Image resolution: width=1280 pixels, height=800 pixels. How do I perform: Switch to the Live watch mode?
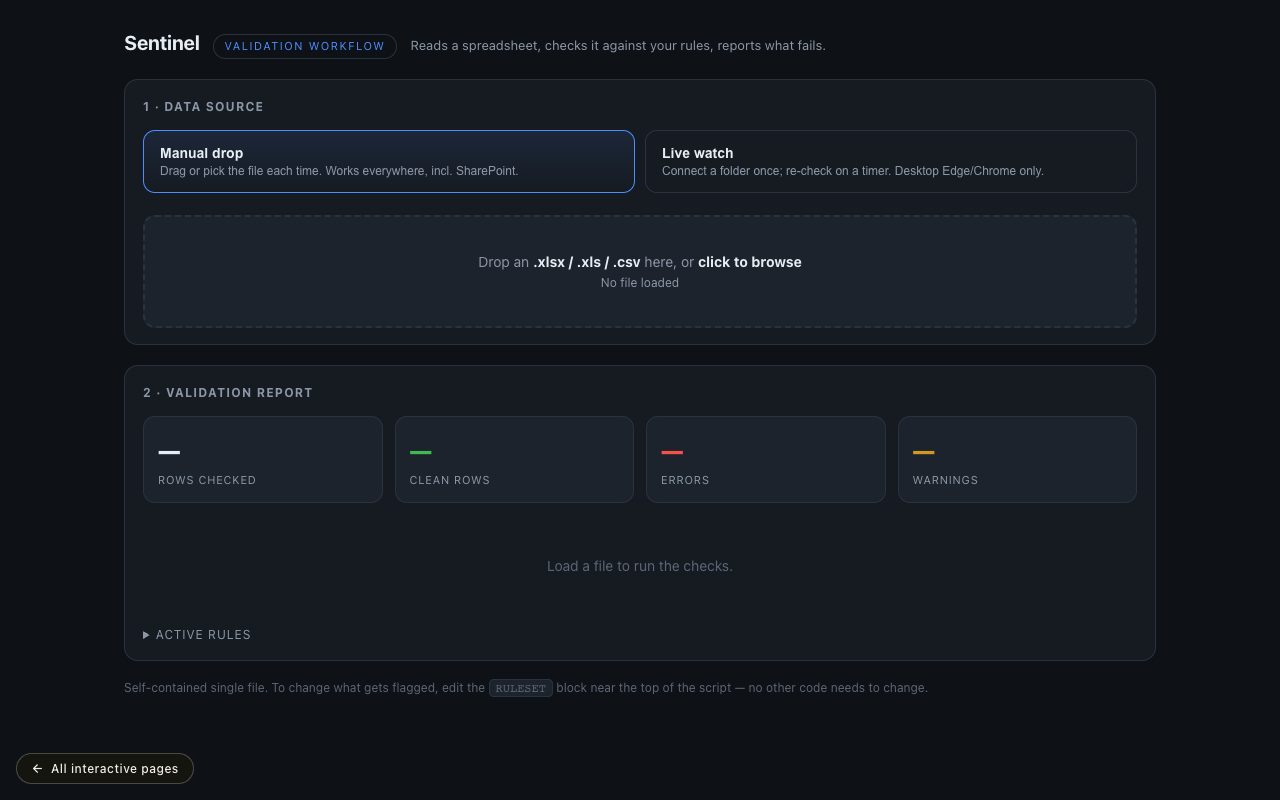[891, 161]
